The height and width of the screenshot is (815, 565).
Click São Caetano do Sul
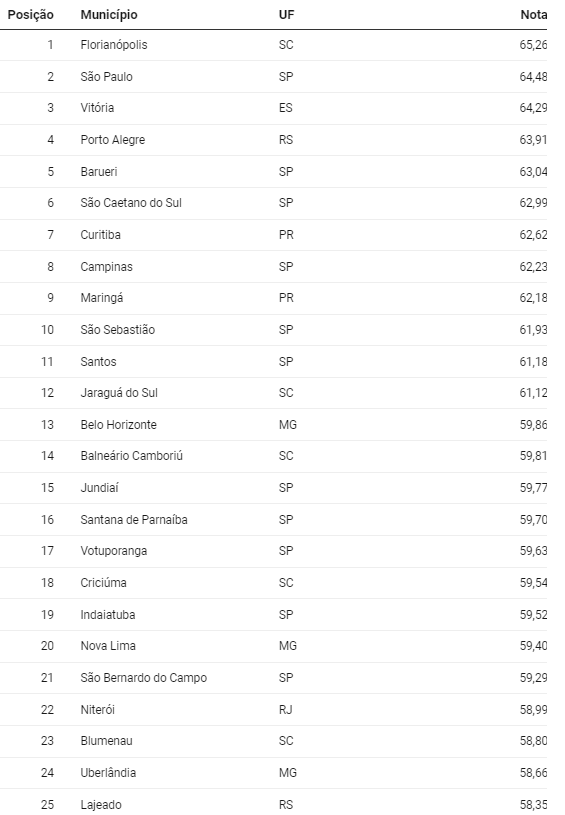coord(131,203)
